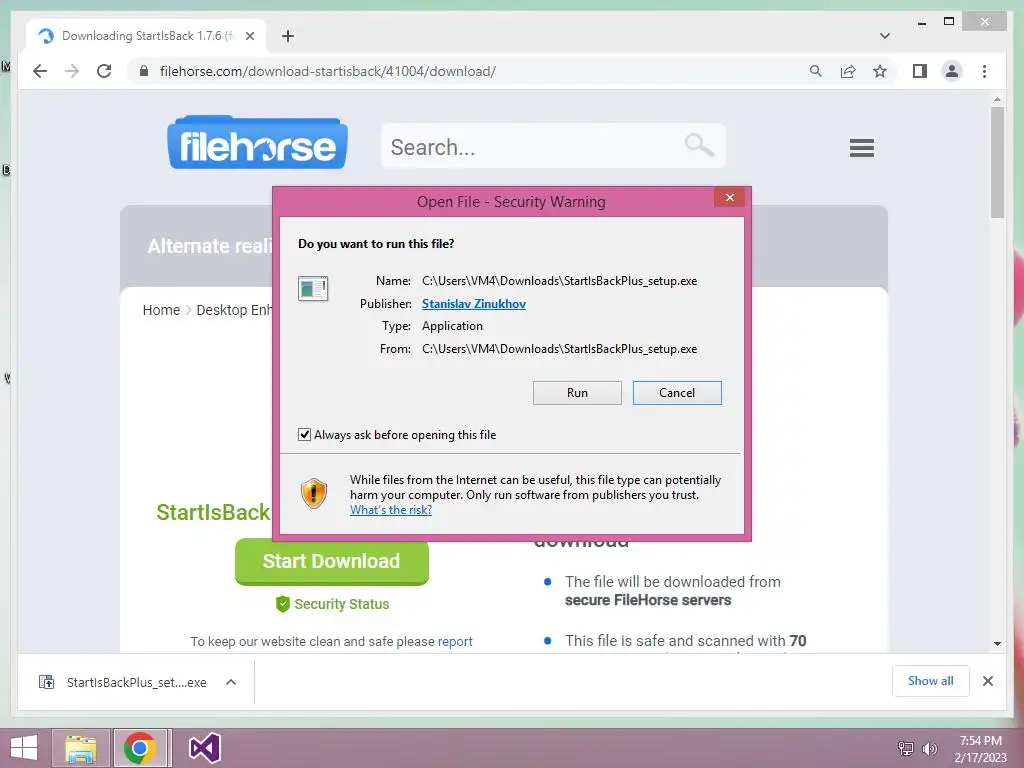Viewport: 1024px width, 768px height.
Task: Open the FileHorse hamburger menu
Action: [x=861, y=148]
